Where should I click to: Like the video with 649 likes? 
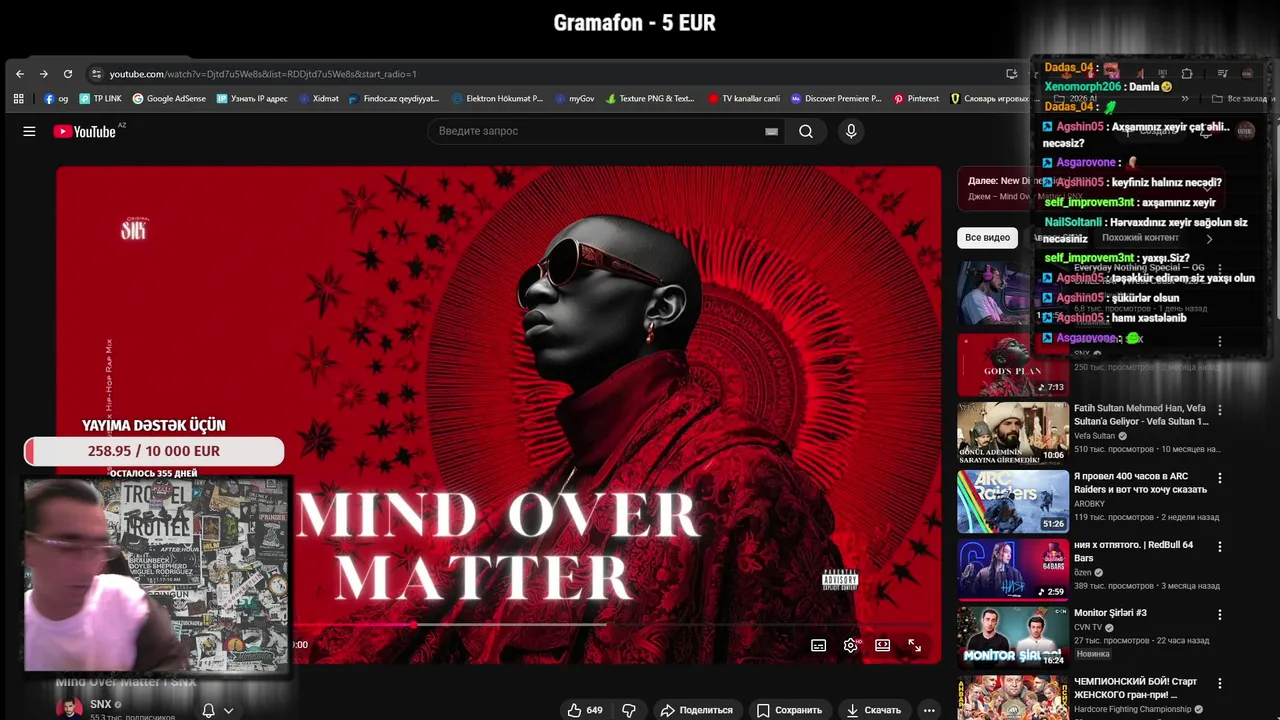[x=585, y=710]
